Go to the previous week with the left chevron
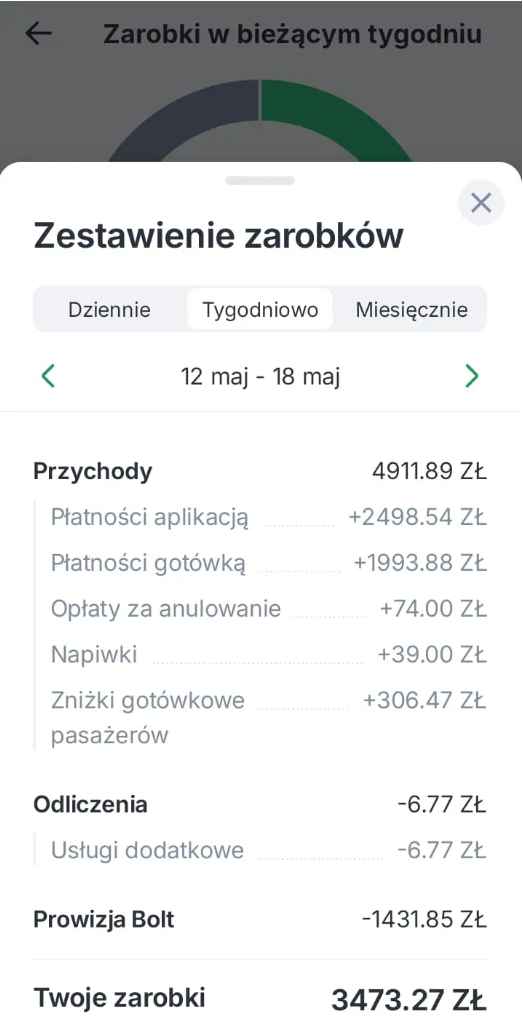The width and height of the screenshot is (523, 1027). pyautogui.click(x=48, y=377)
